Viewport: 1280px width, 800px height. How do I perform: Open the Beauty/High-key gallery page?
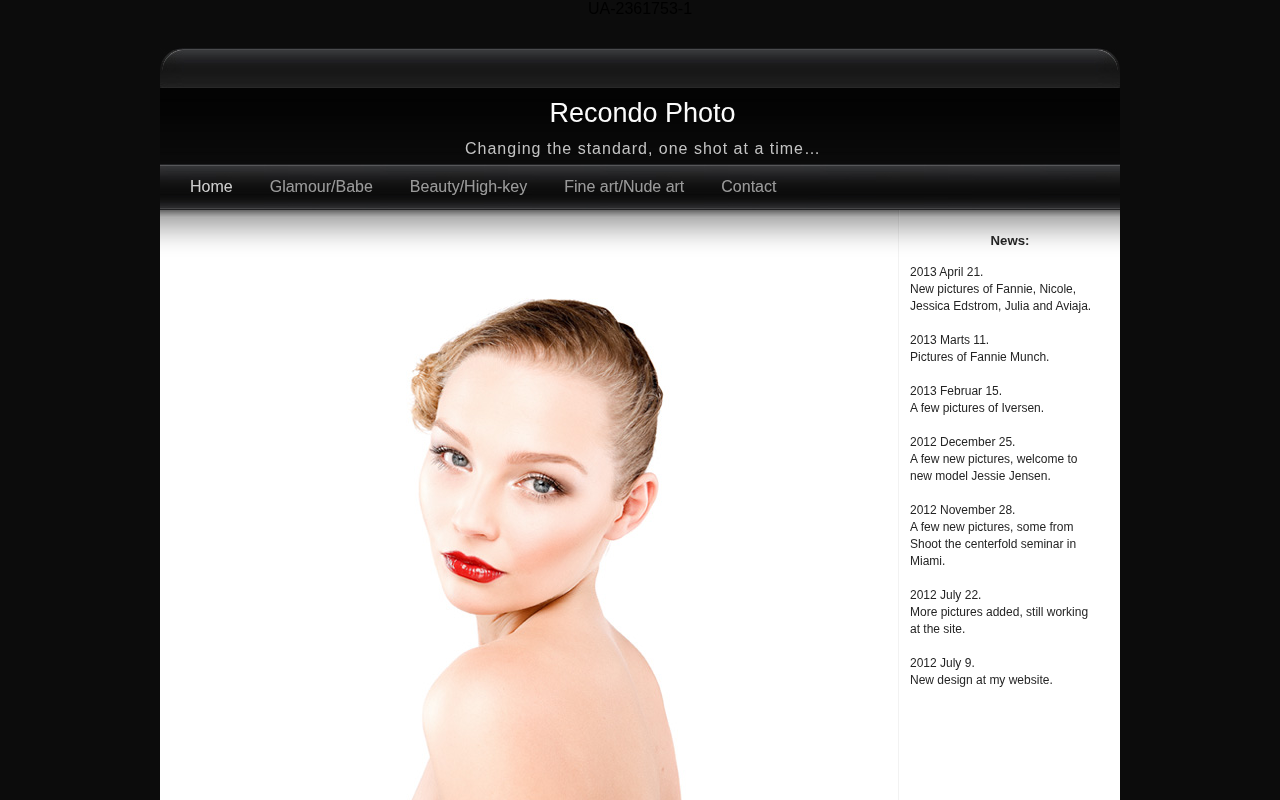[468, 187]
